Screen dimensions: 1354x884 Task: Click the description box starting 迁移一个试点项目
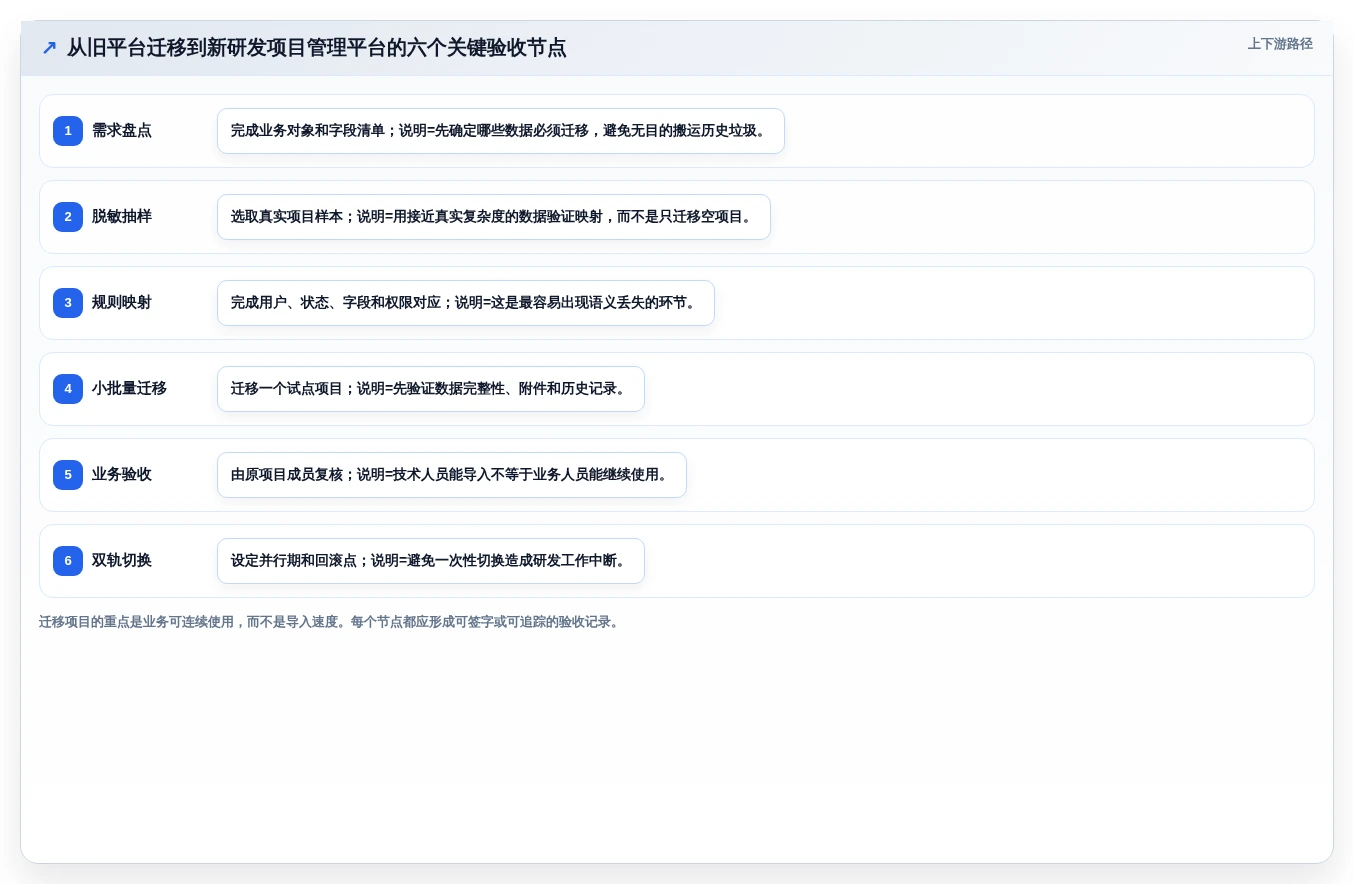click(431, 389)
